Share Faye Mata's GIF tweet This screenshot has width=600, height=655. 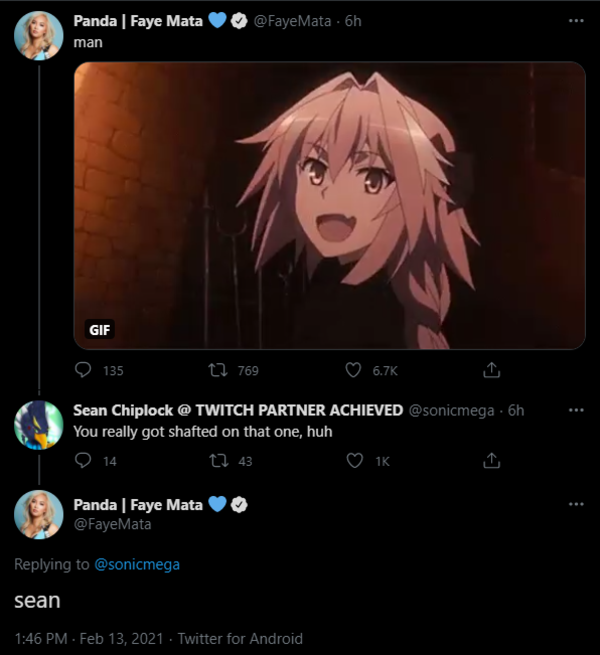(491, 370)
